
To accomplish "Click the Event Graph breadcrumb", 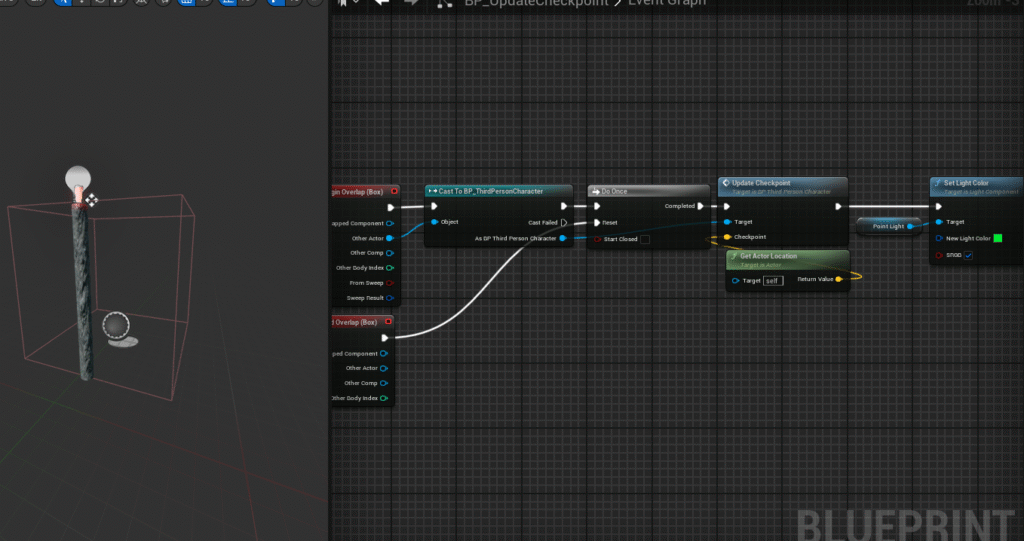I will pos(666,3).
